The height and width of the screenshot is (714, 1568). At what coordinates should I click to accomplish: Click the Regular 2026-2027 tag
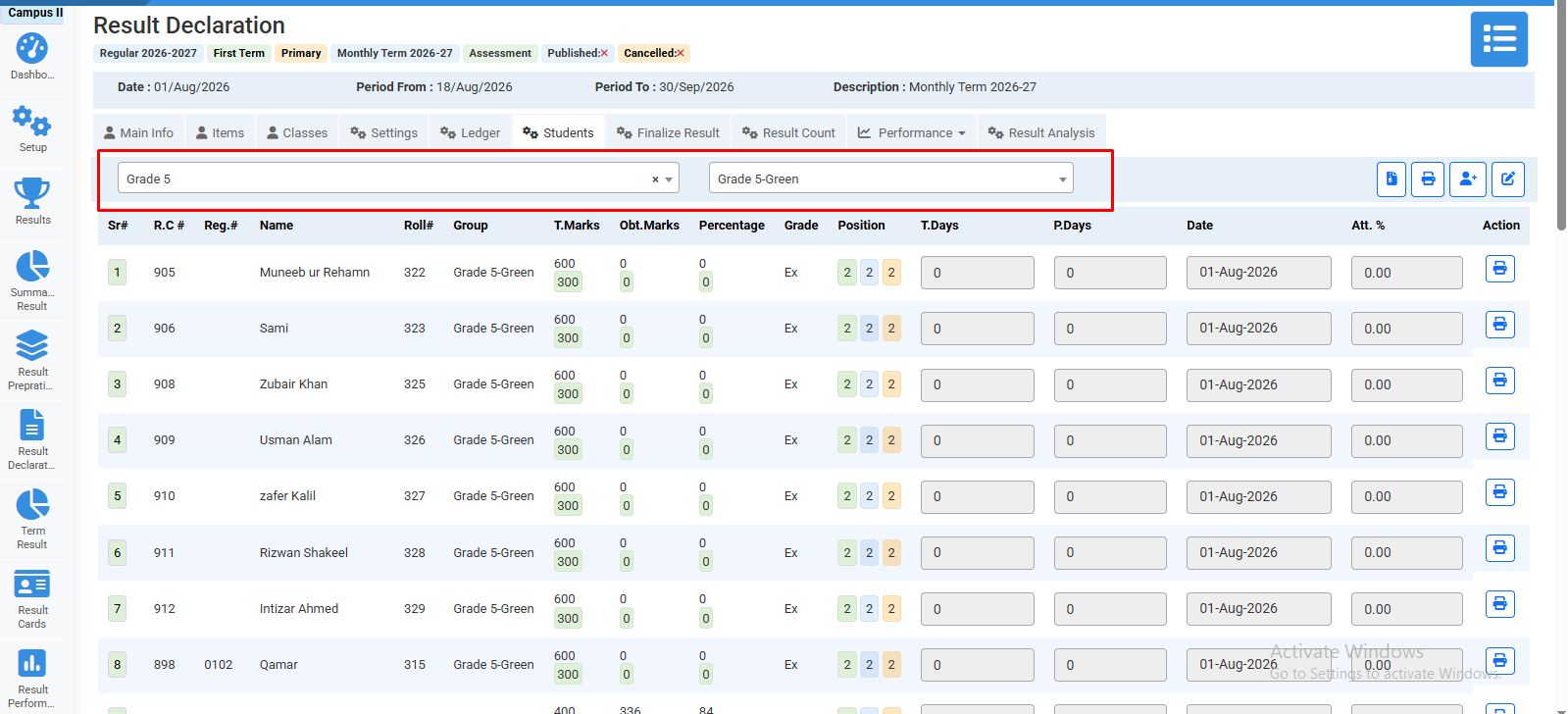(148, 53)
